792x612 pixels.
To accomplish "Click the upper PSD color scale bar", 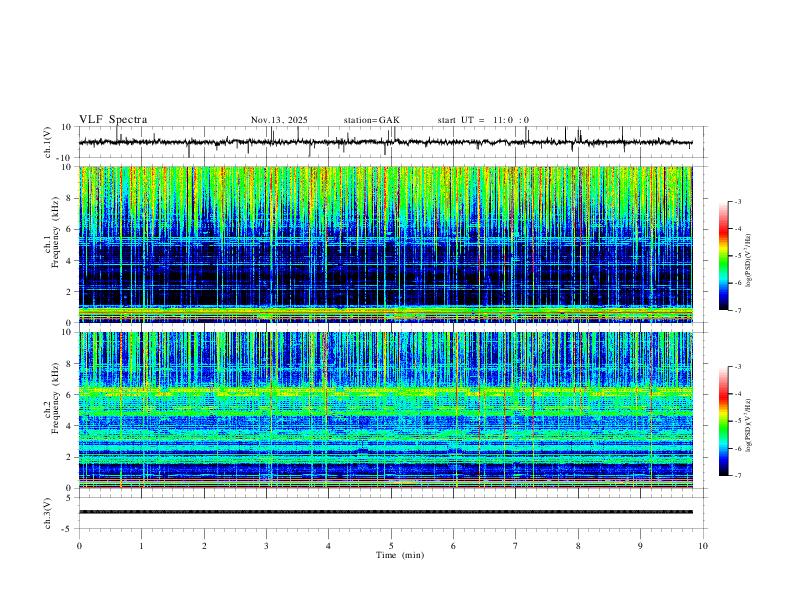I will (724, 256).
